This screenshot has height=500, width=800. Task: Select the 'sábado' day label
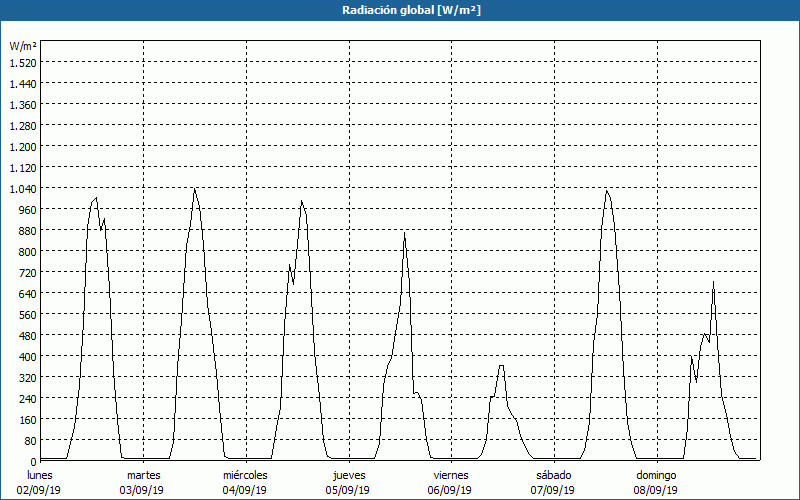tap(554, 475)
